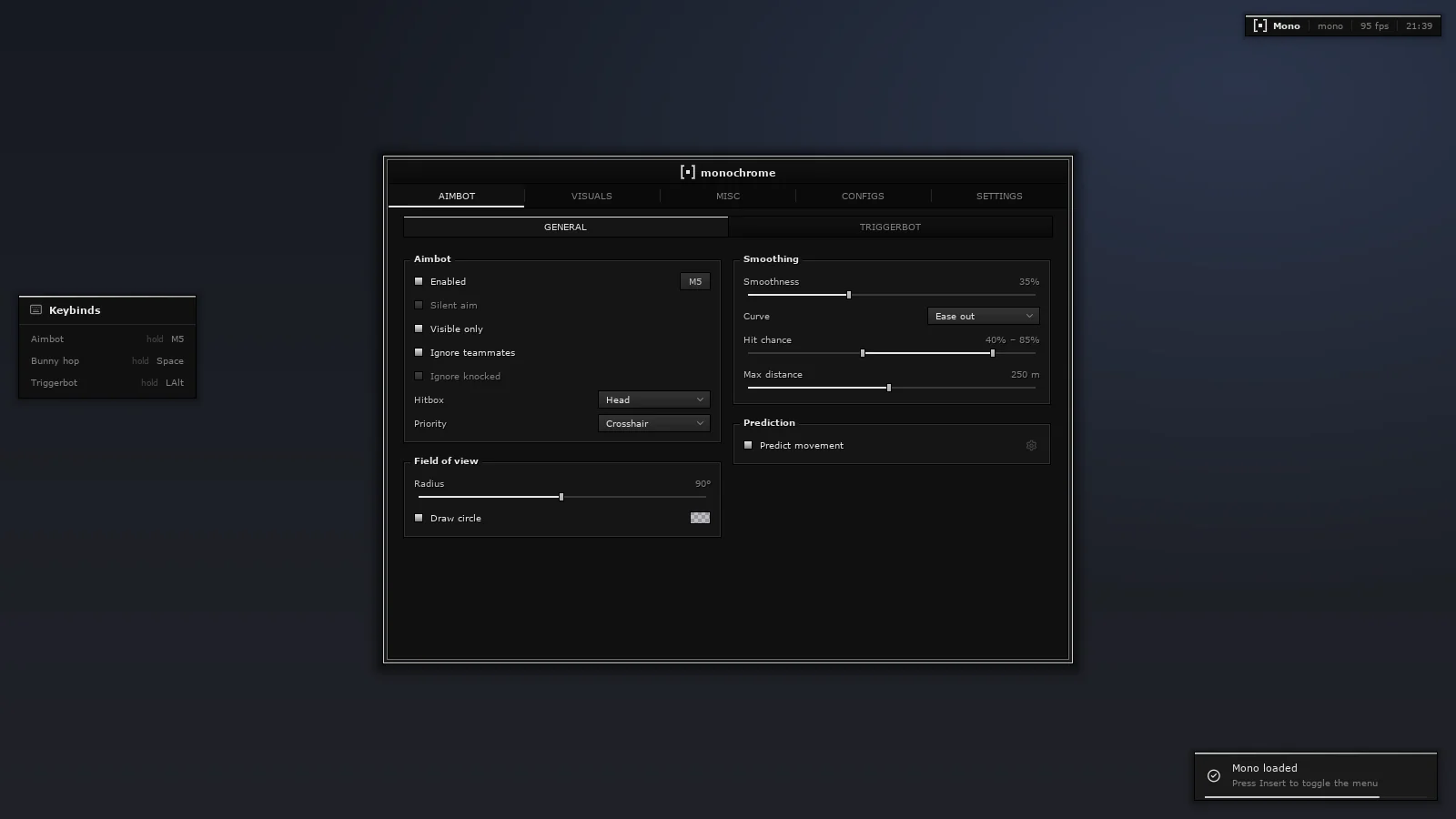Toggle the Silent aim checkbox
1456x819 pixels.
[419, 305]
